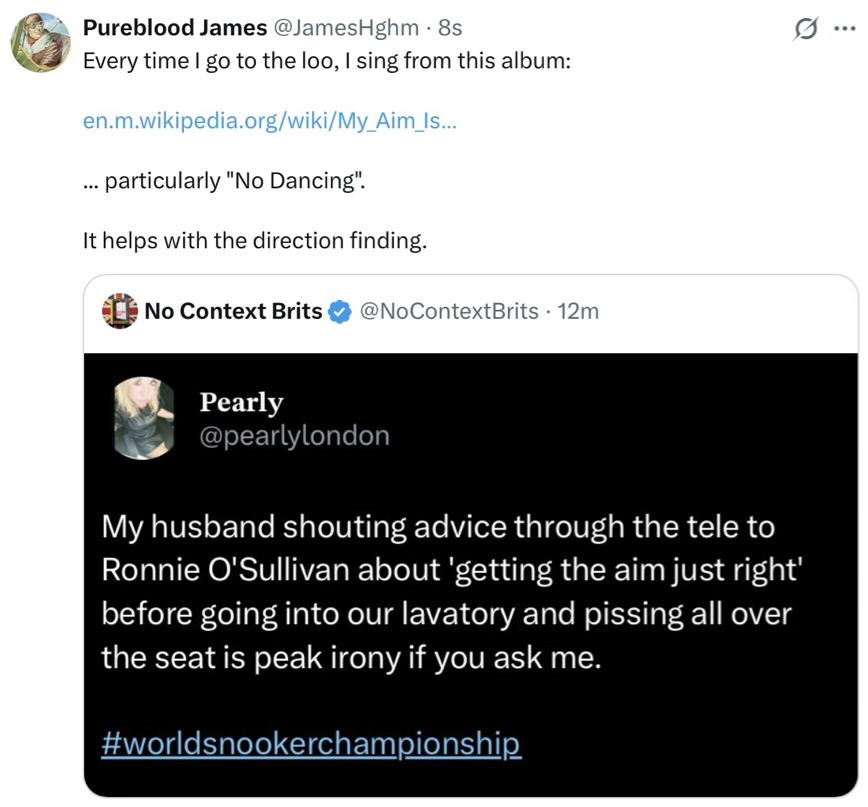Open the three-dot more options menu
The width and height of the screenshot is (868, 807).
(x=844, y=28)
